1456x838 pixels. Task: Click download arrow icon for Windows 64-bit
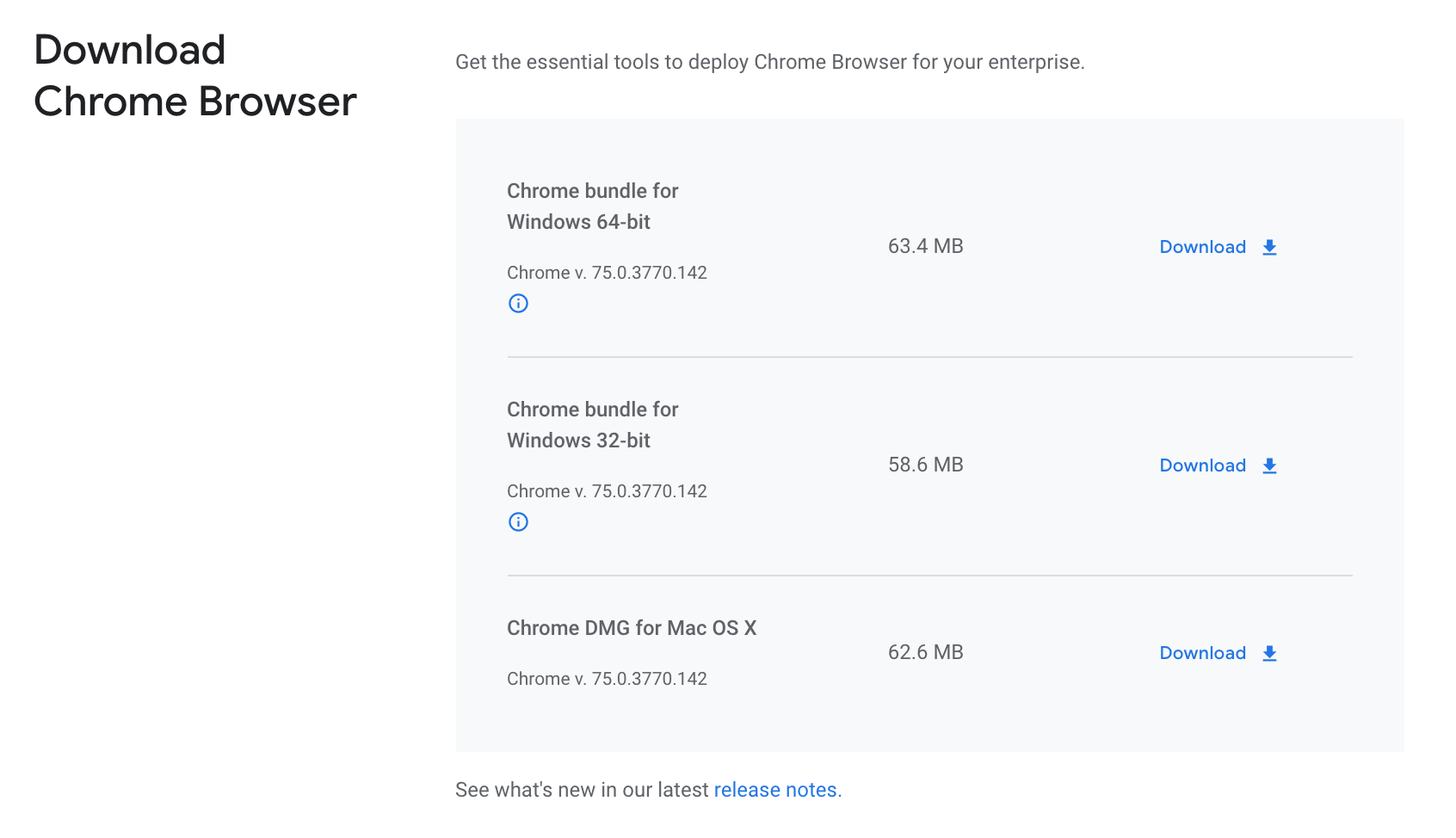coord(1269,247)
